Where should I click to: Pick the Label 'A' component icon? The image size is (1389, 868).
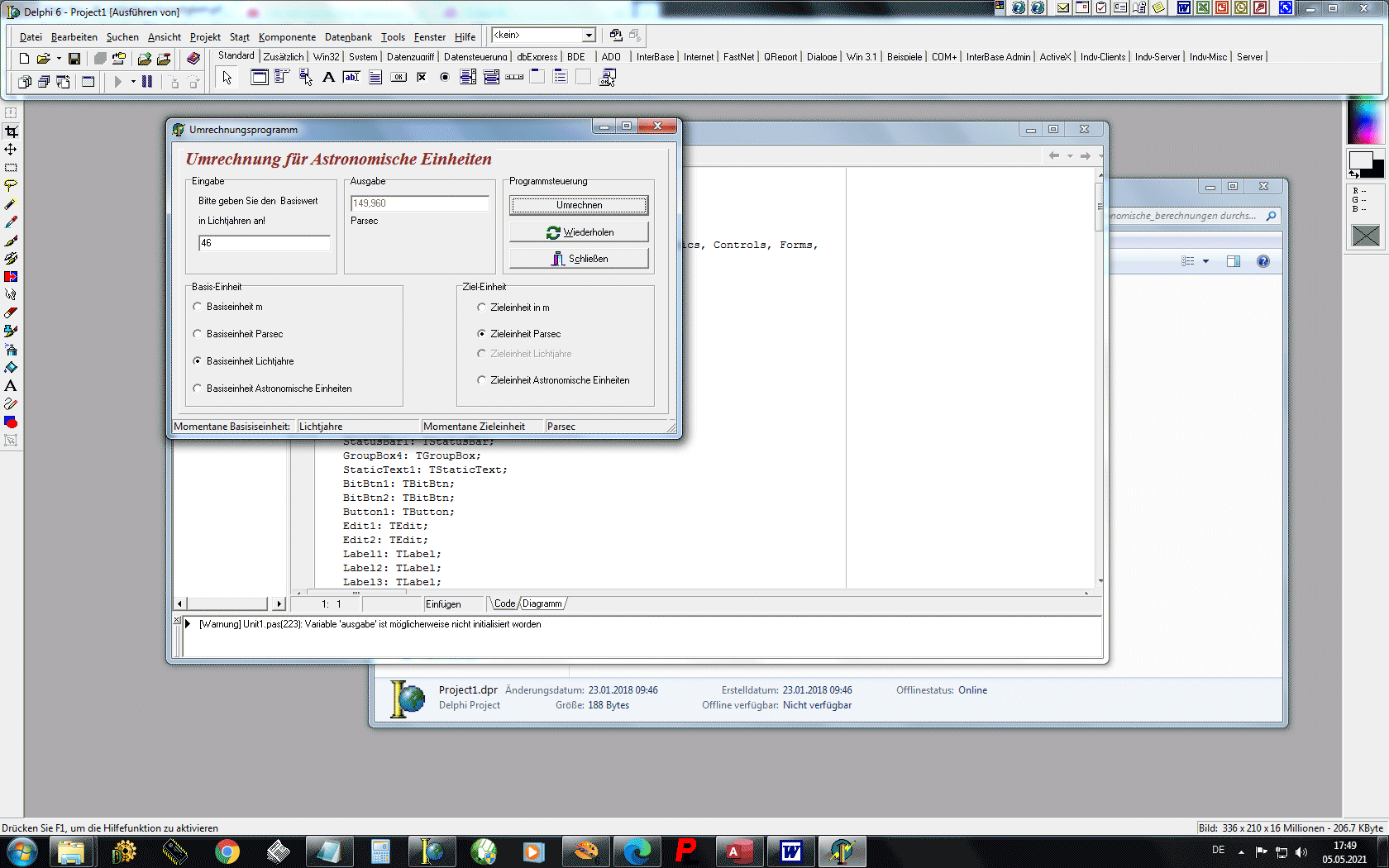point(328,78)
